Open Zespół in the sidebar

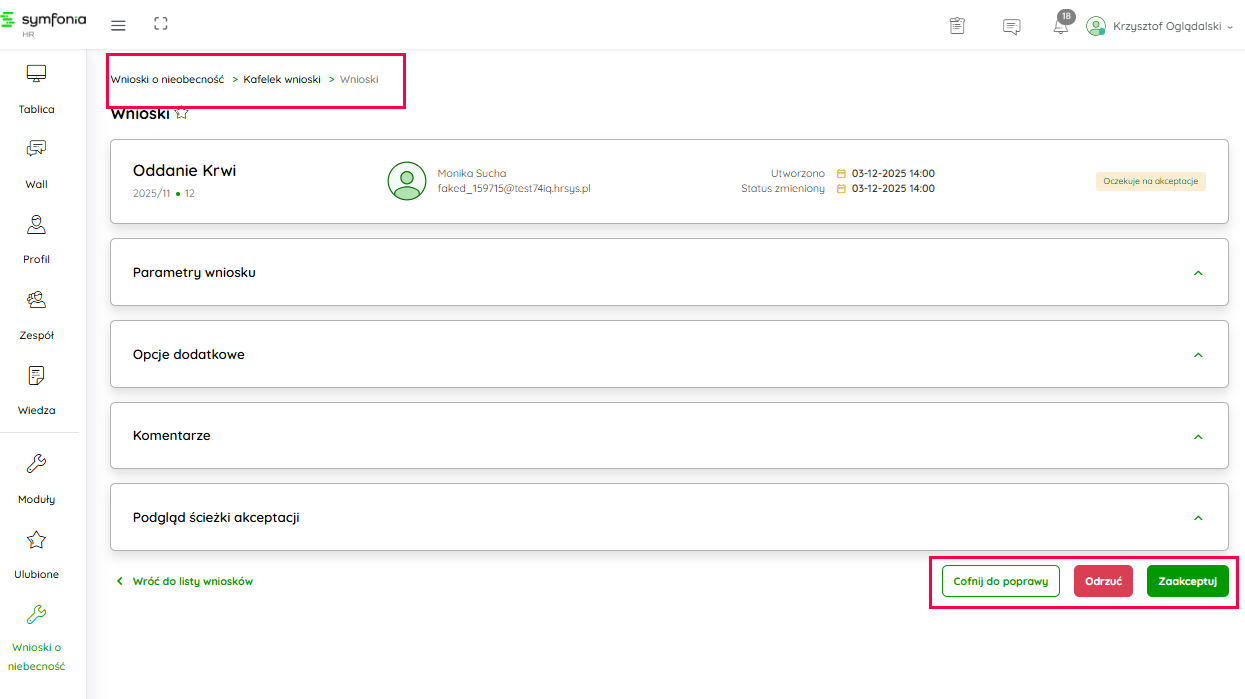pos(37,314)
